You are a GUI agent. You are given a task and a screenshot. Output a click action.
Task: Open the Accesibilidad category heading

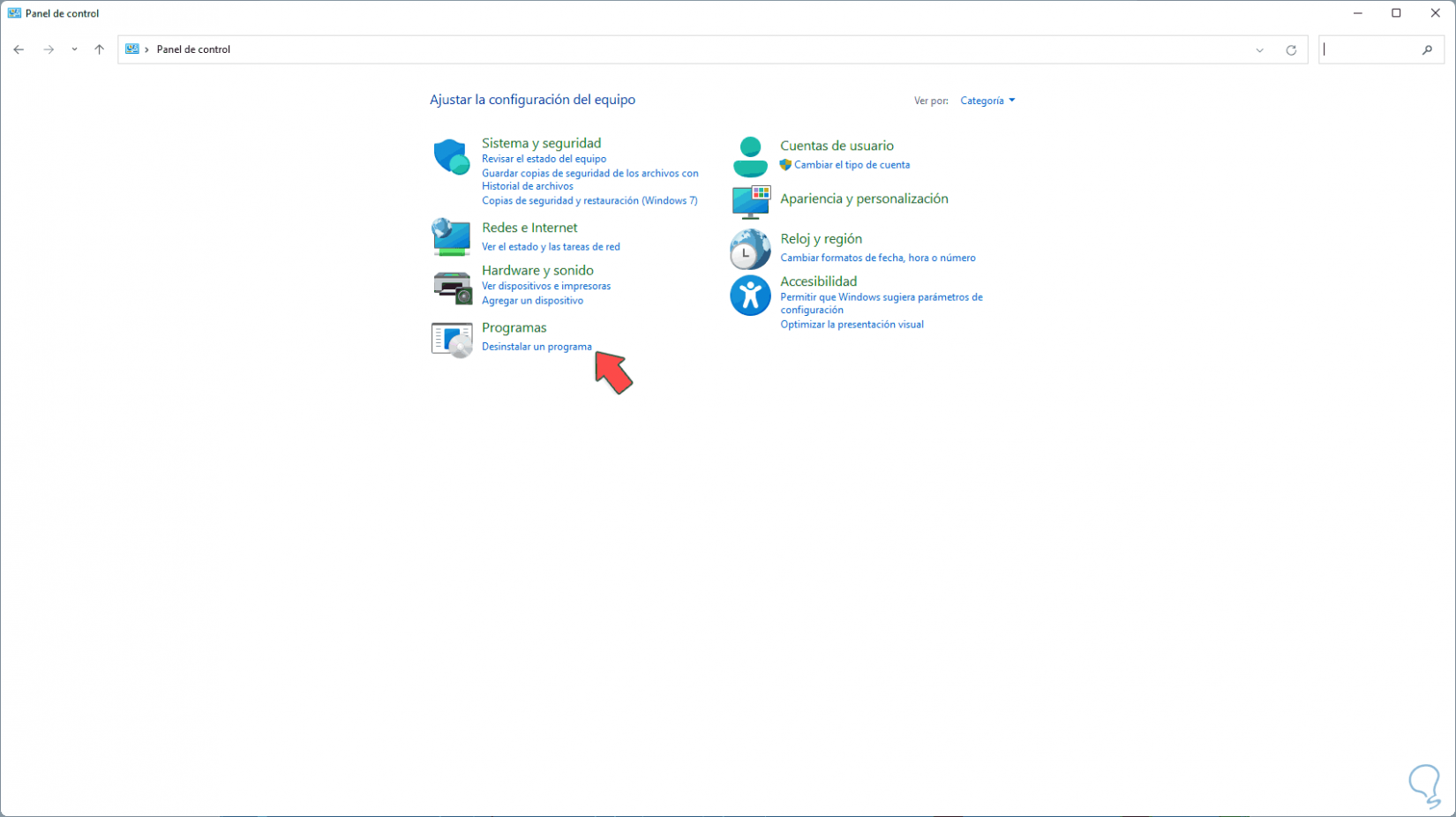818,281
